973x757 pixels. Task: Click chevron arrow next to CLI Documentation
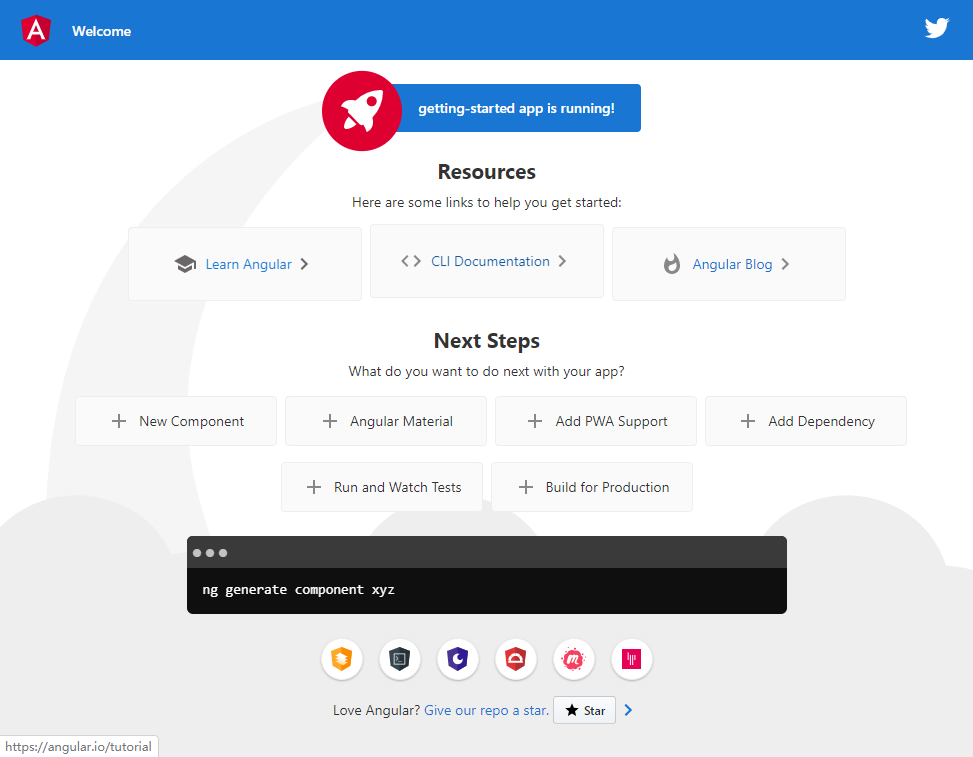point(562,261)
